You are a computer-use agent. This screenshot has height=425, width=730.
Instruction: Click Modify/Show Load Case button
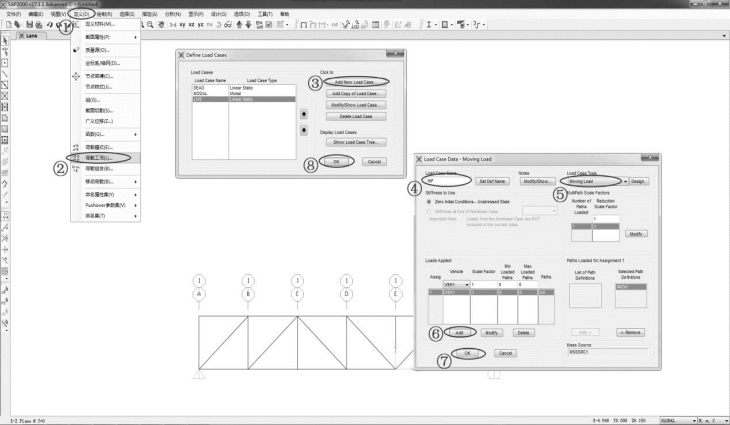tap(356, 105)
